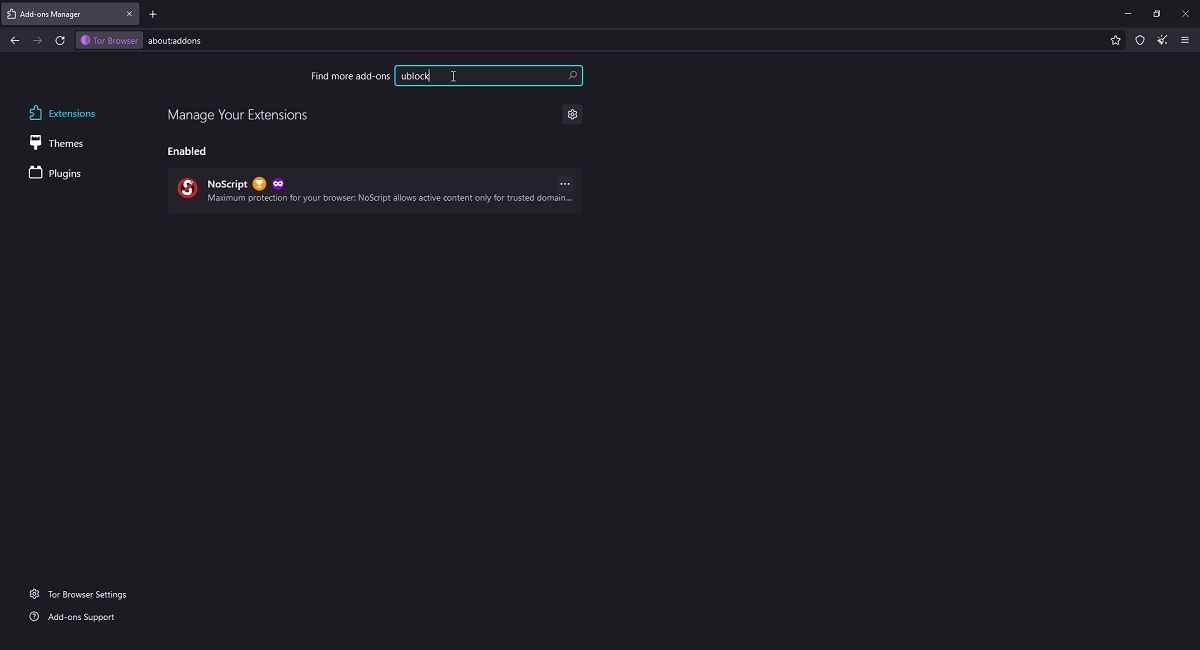Click the page reload button
1200x650 pixels.
pyautogui.click(x=59, y=40)
